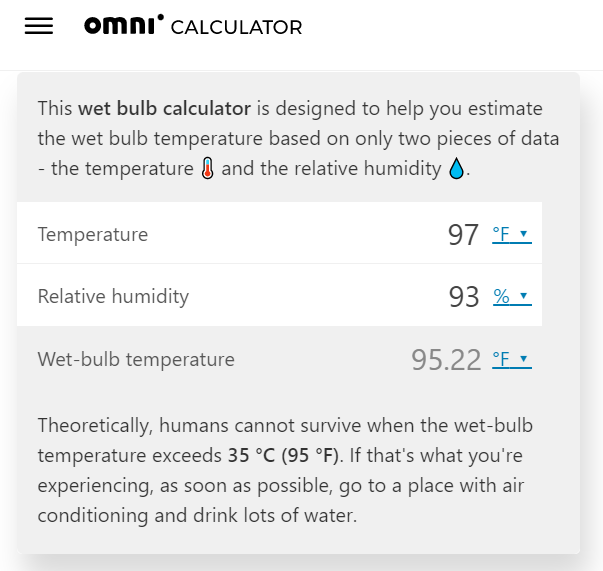Click the Temperature row label

point(93,235)
